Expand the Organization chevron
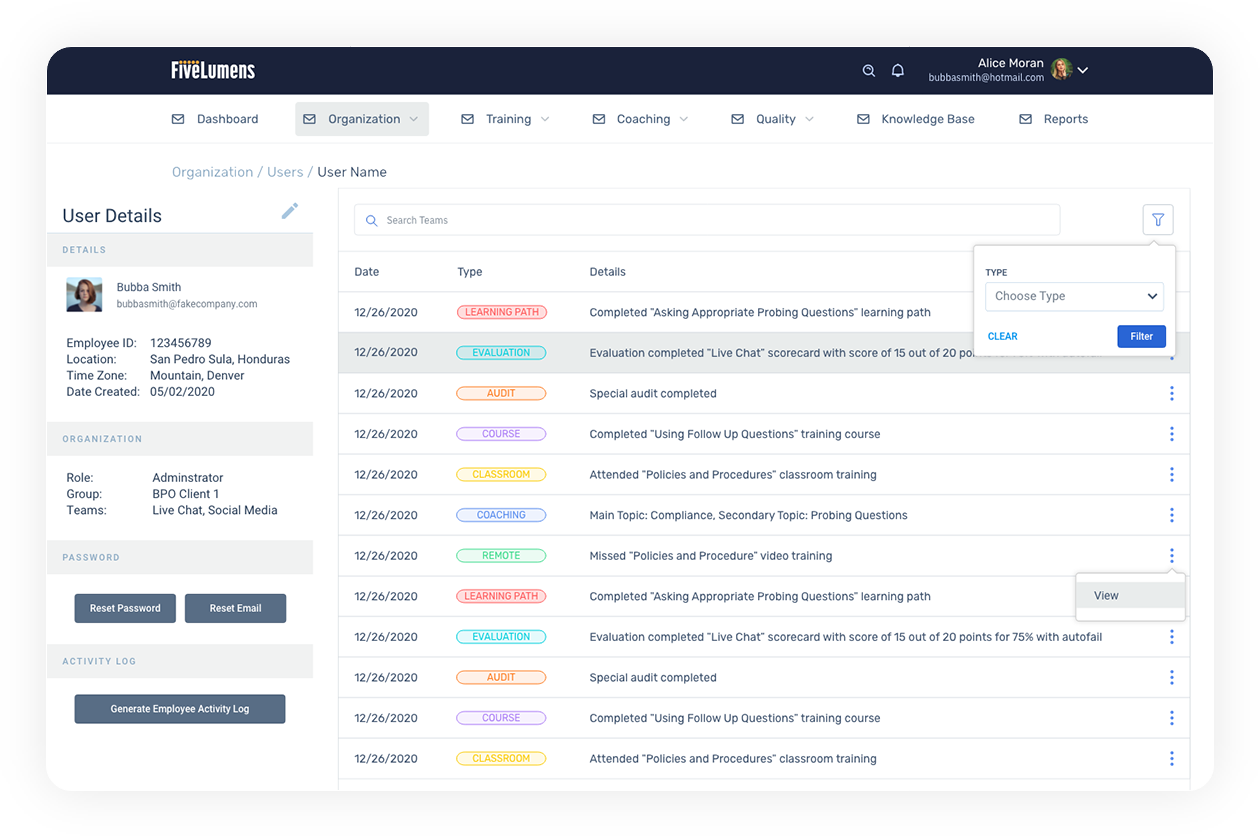The image size is (1260, 836). (413, 119)
